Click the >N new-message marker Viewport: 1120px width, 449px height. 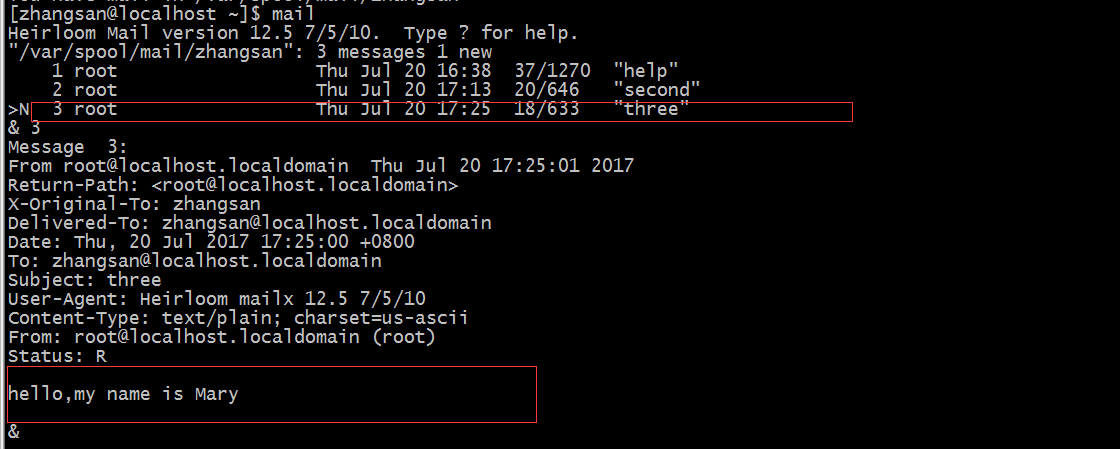coord(19,110)
